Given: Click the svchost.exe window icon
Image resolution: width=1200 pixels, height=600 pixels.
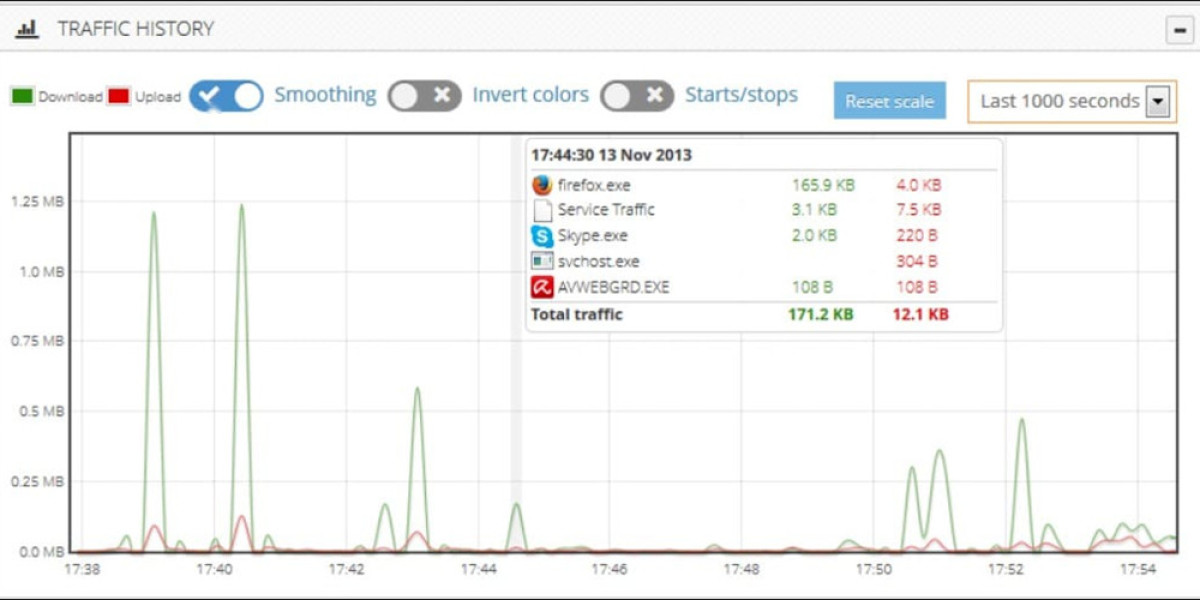Looking at the screenshot, I should click(542, 262).
